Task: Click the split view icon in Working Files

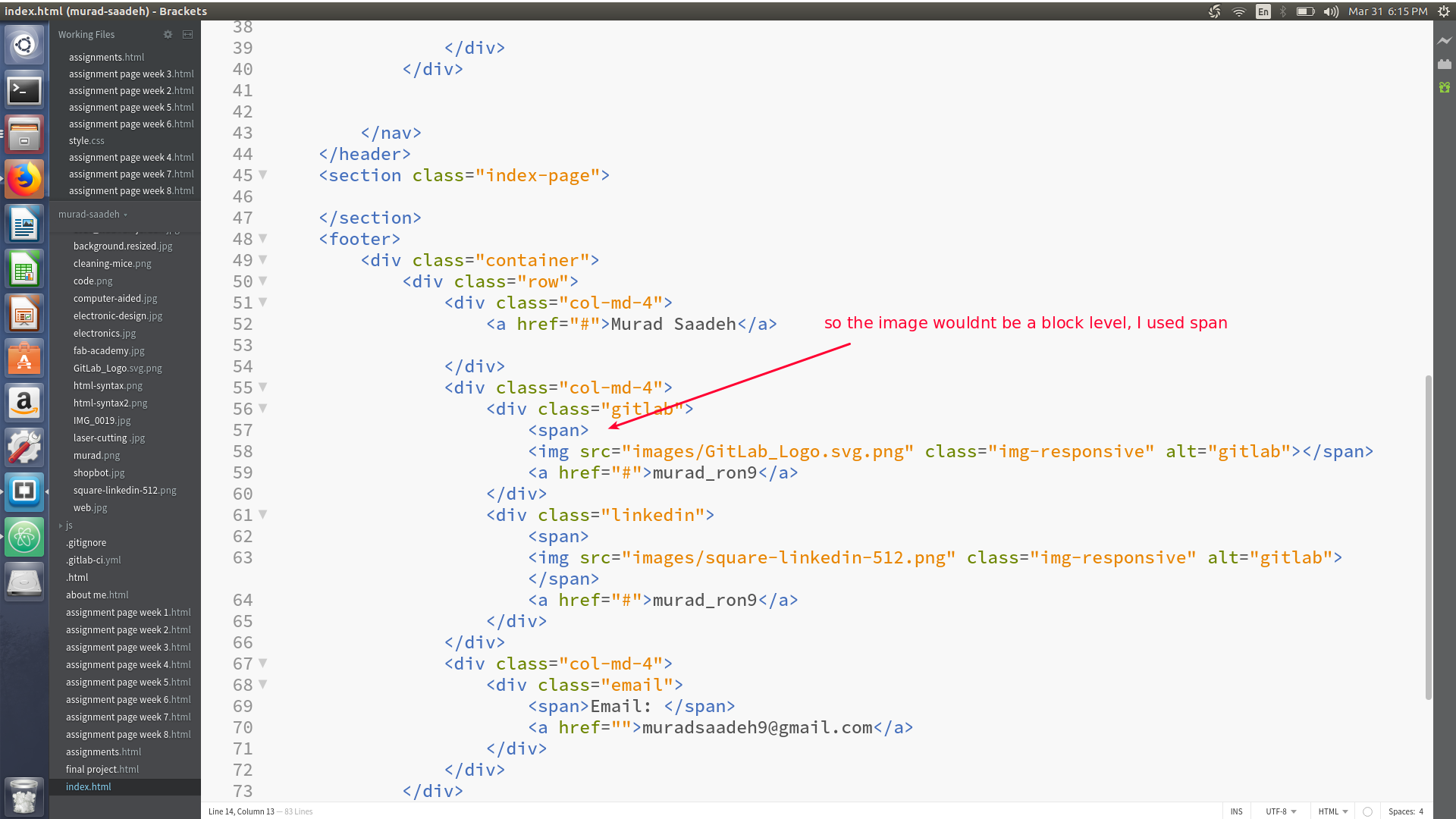Action: [187, 35]
